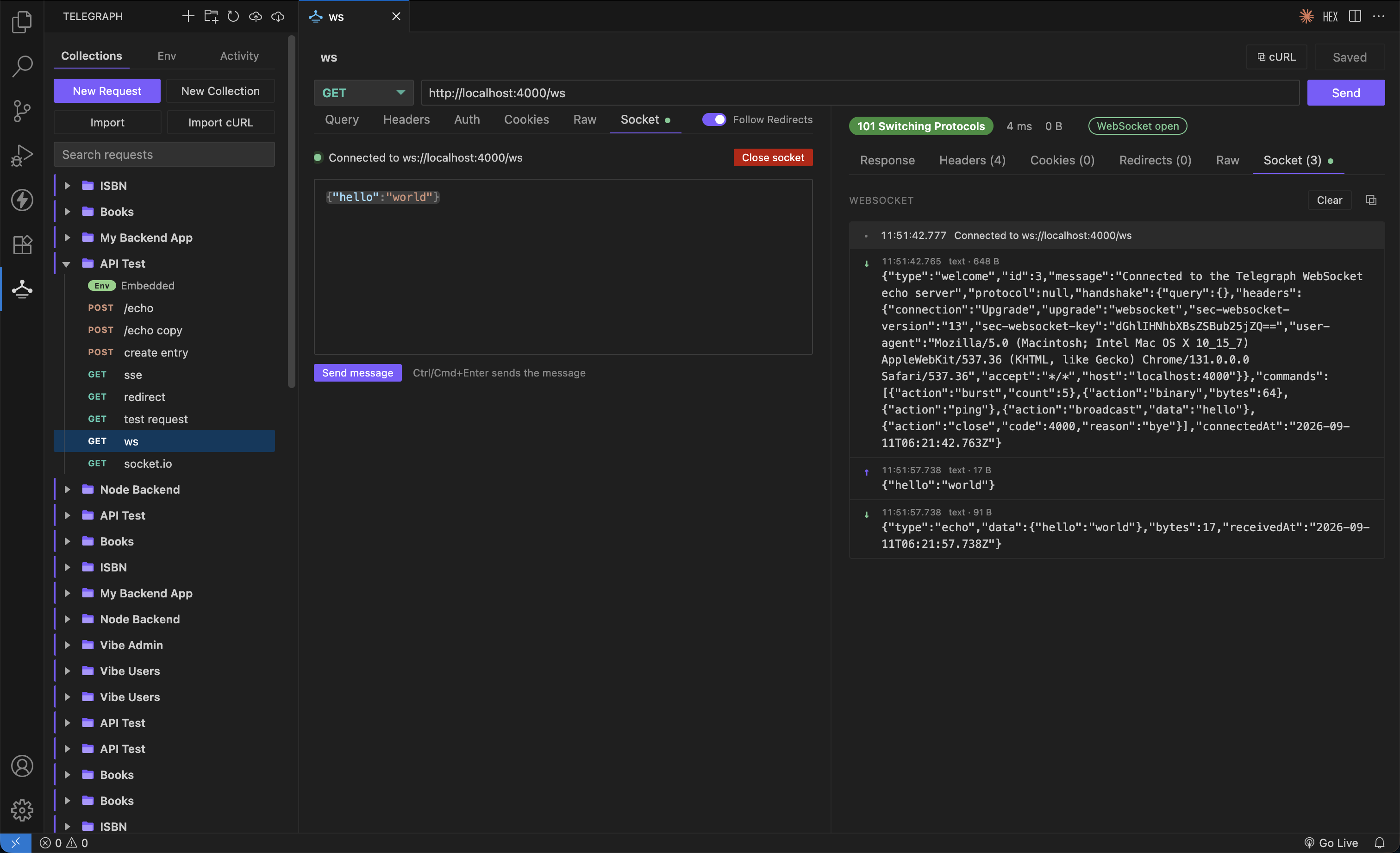The height and width of the screenshot is (853, 1400).
Task: Close the ws editor tab
Action: 396,17
